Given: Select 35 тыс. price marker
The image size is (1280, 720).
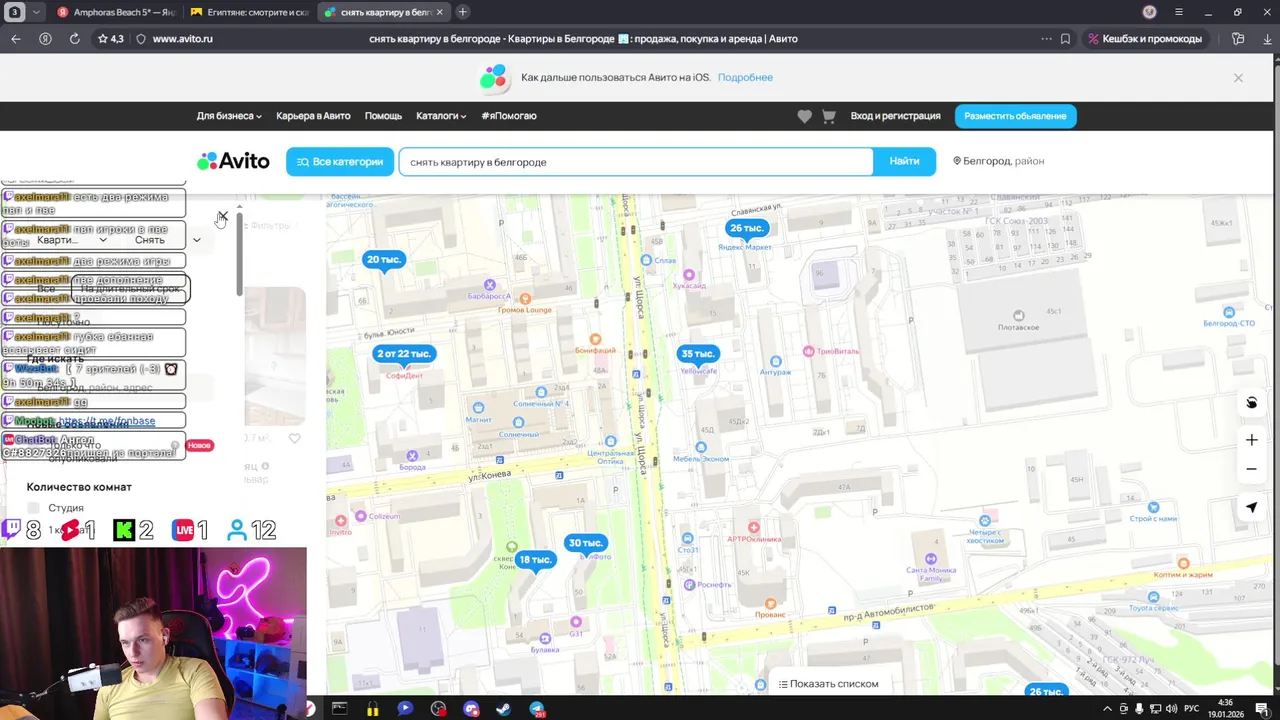Looking at the screenshot, I should click(697, 354).
